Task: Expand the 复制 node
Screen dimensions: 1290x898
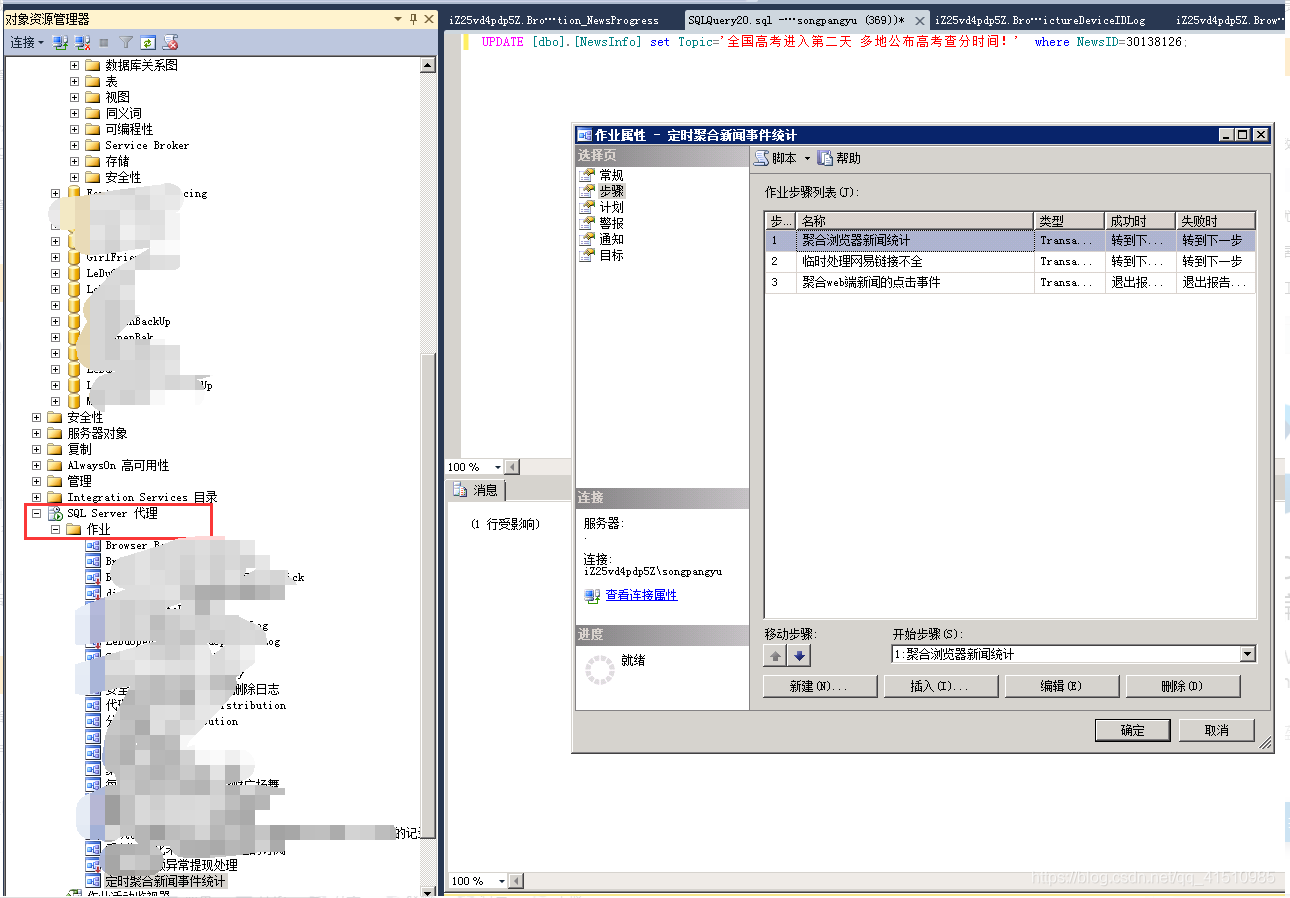Action: pos(36,449)
